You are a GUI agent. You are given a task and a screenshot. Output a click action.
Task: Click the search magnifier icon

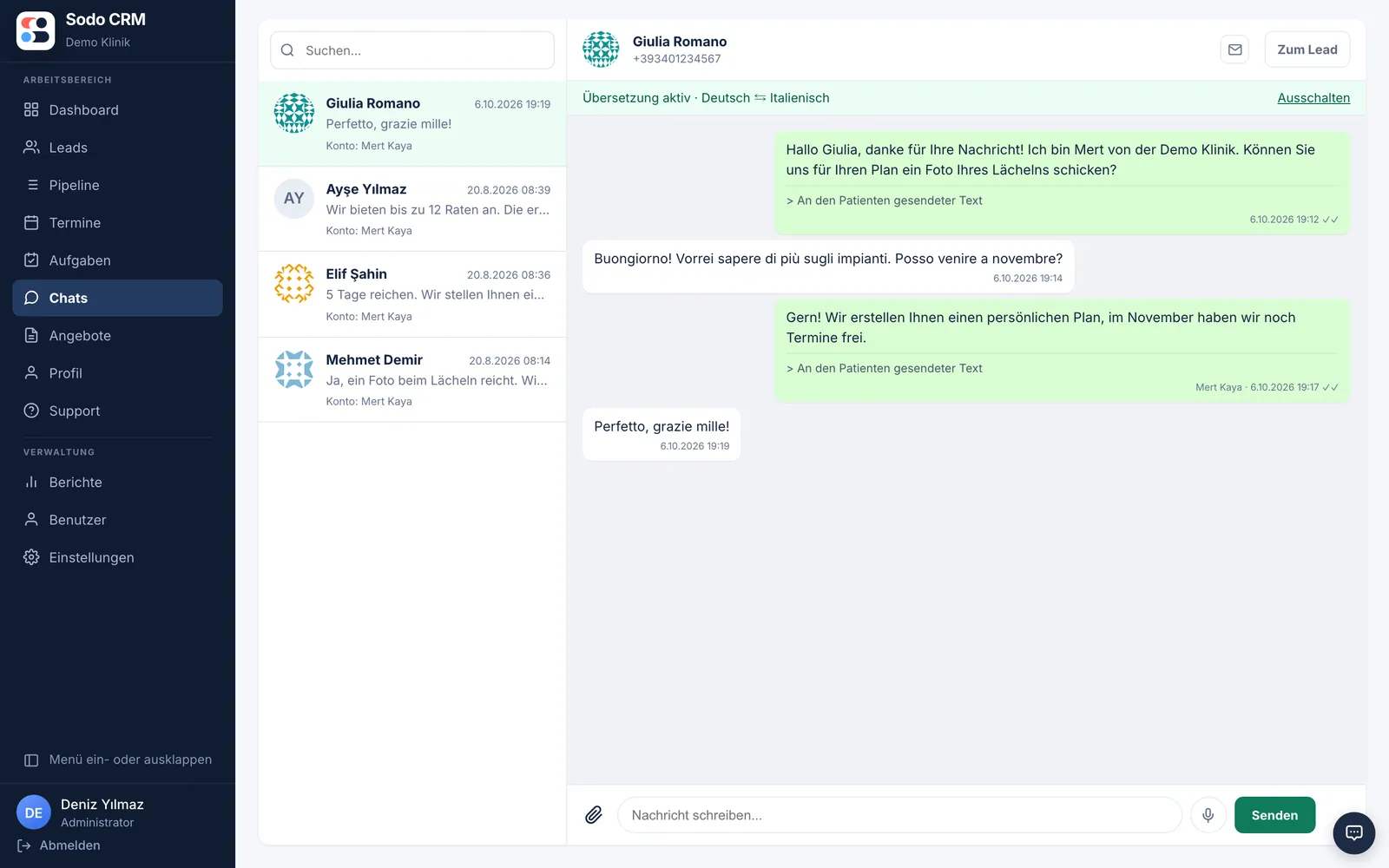click(287, 50)
